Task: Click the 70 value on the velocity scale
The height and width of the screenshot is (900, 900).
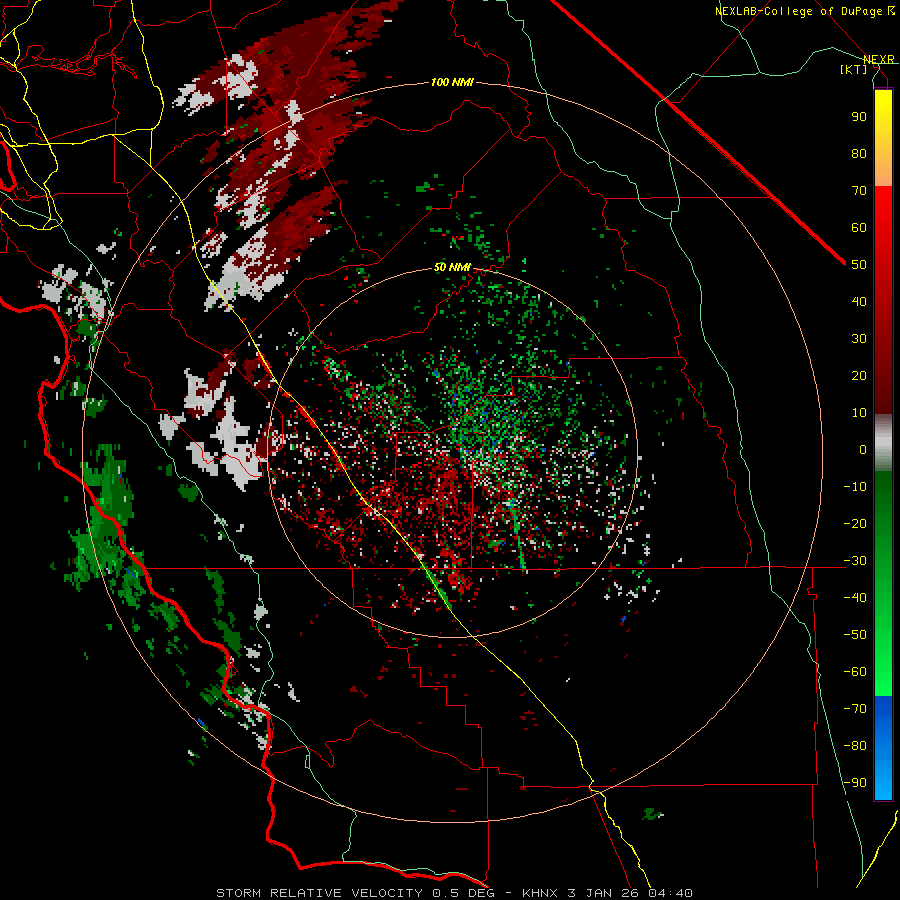Action: click(x=859, y=191)
